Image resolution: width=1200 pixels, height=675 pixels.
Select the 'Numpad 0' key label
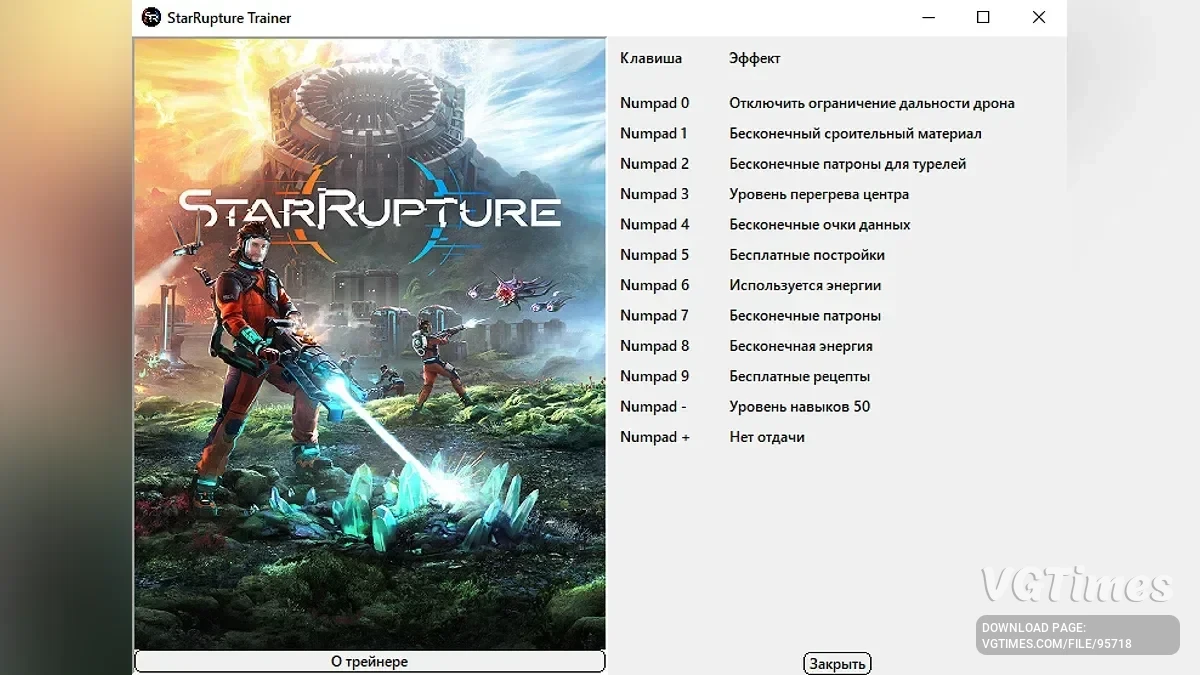pyautogui.click(x=654, y=103)
